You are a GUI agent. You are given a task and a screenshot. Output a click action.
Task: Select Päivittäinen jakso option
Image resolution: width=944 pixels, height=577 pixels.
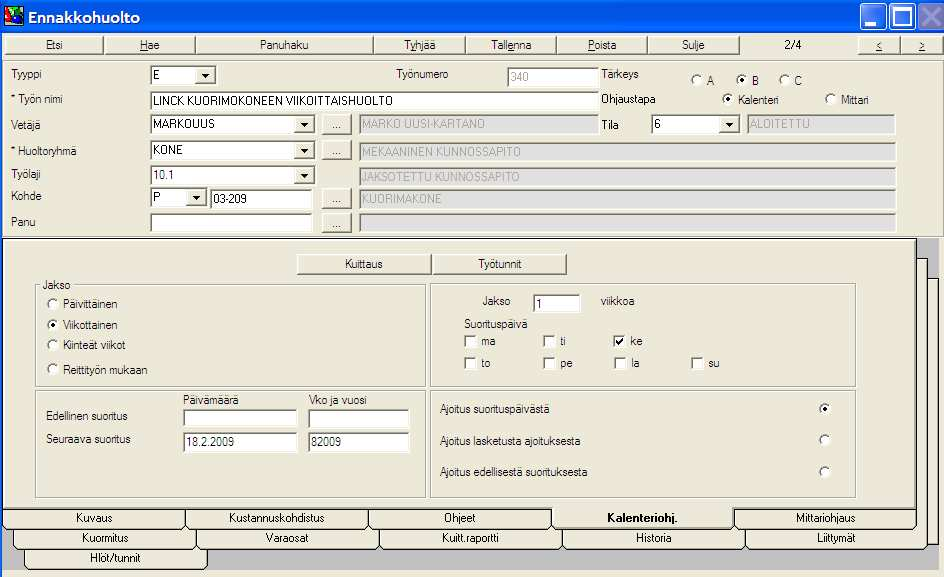point(52,304)
